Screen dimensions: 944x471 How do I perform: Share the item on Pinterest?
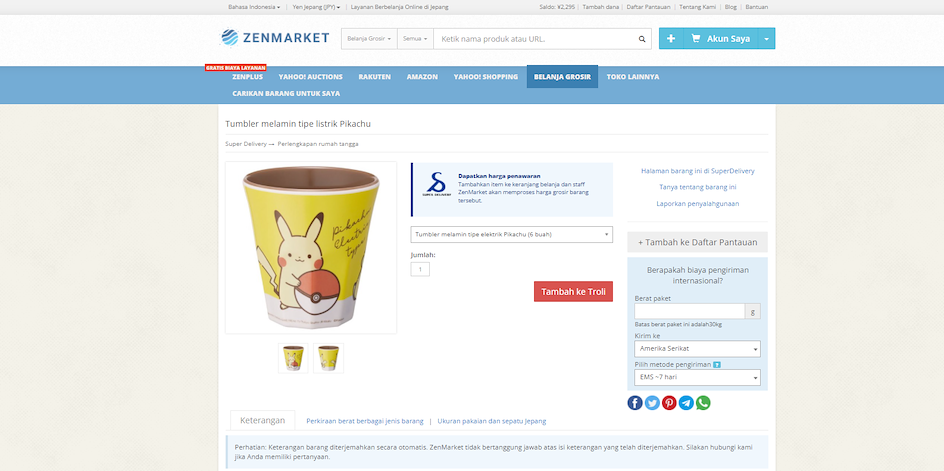pos(669,403)
